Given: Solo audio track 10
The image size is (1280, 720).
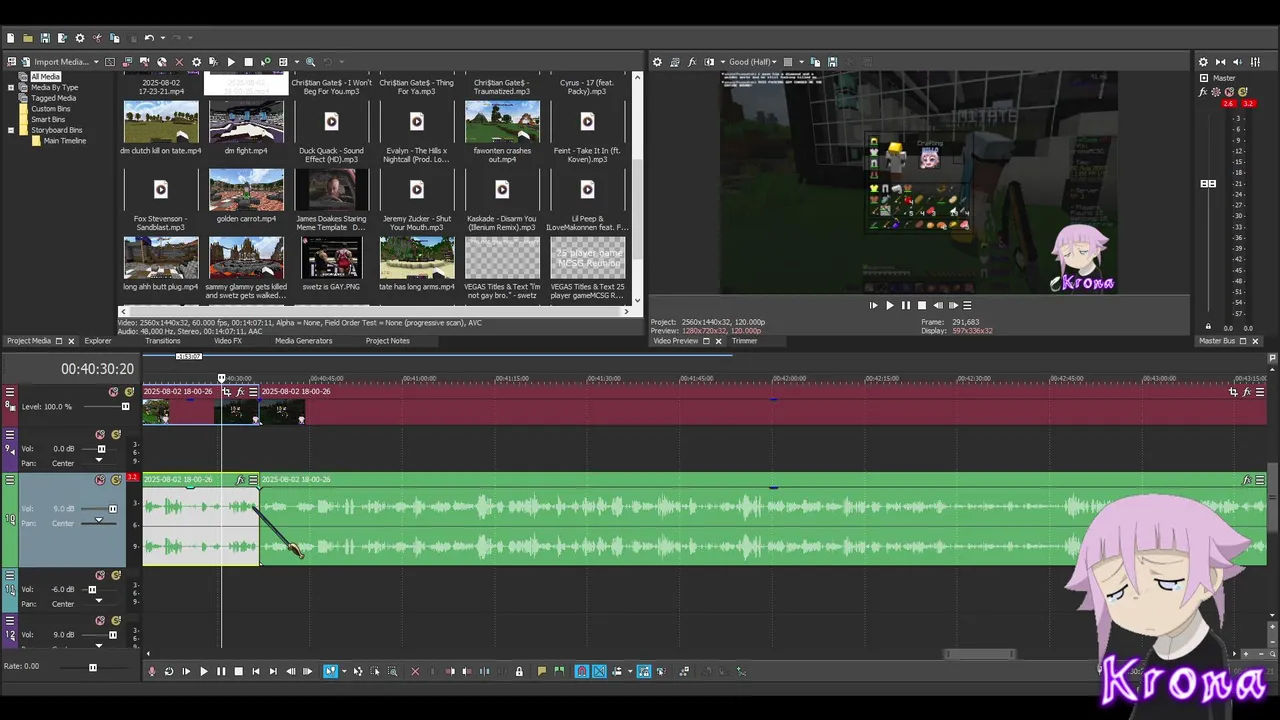Looking at the screenshot, I should coord(116,480).
